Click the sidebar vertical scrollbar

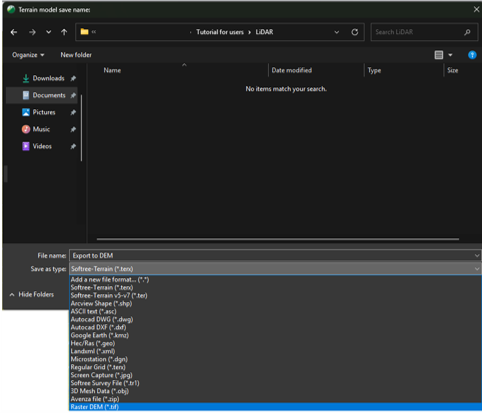coord(81,128)
